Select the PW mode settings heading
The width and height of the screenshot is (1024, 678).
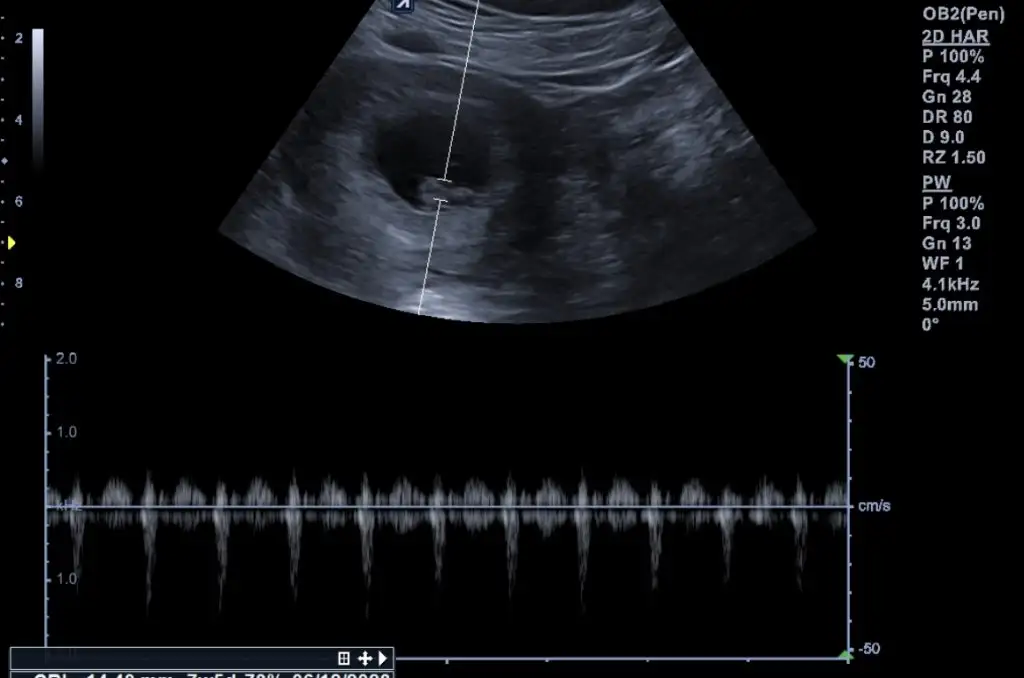(x=936, y=183)
